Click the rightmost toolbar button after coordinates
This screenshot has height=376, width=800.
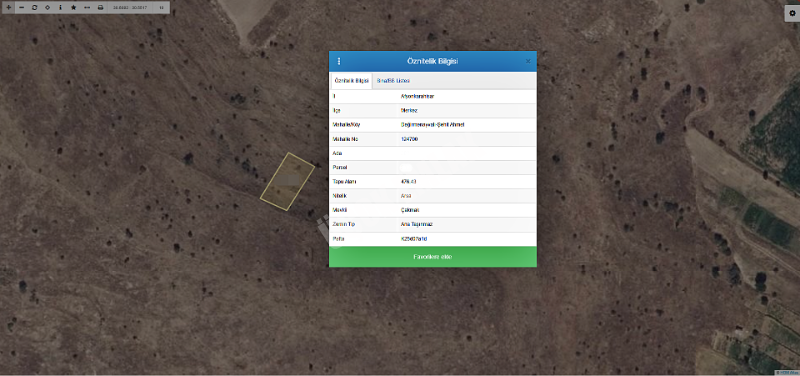[161, 8]
